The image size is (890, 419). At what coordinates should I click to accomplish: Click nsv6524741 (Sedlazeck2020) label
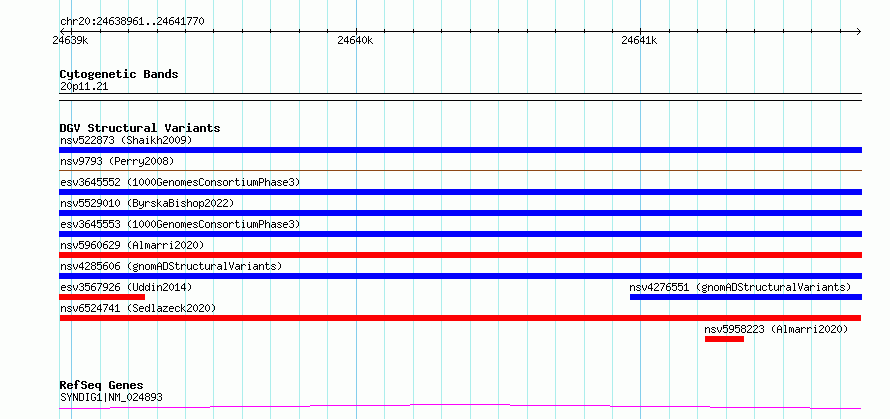[x=138, y=308]
